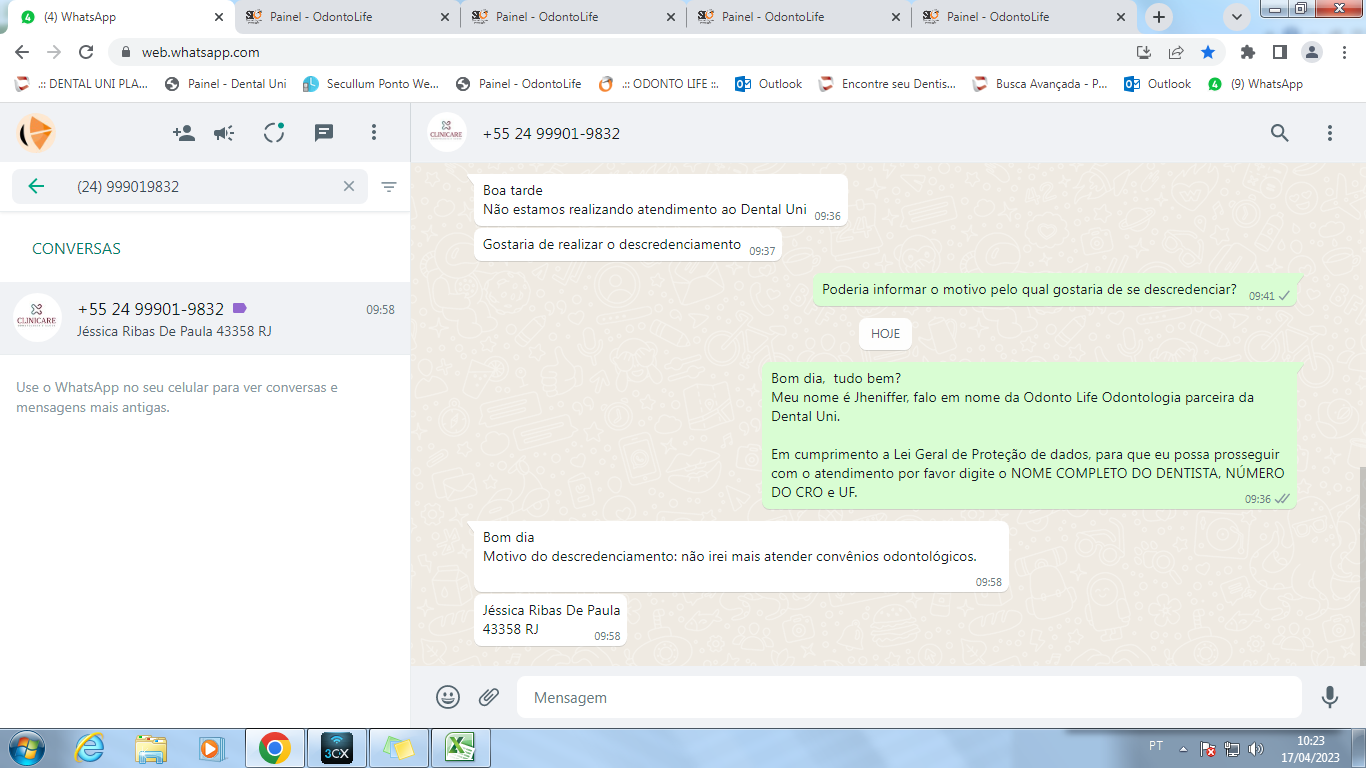Open Windows Explorer from taskbar
The height and width of the screenshot is (768, 1366).
[x=151, y=748]
